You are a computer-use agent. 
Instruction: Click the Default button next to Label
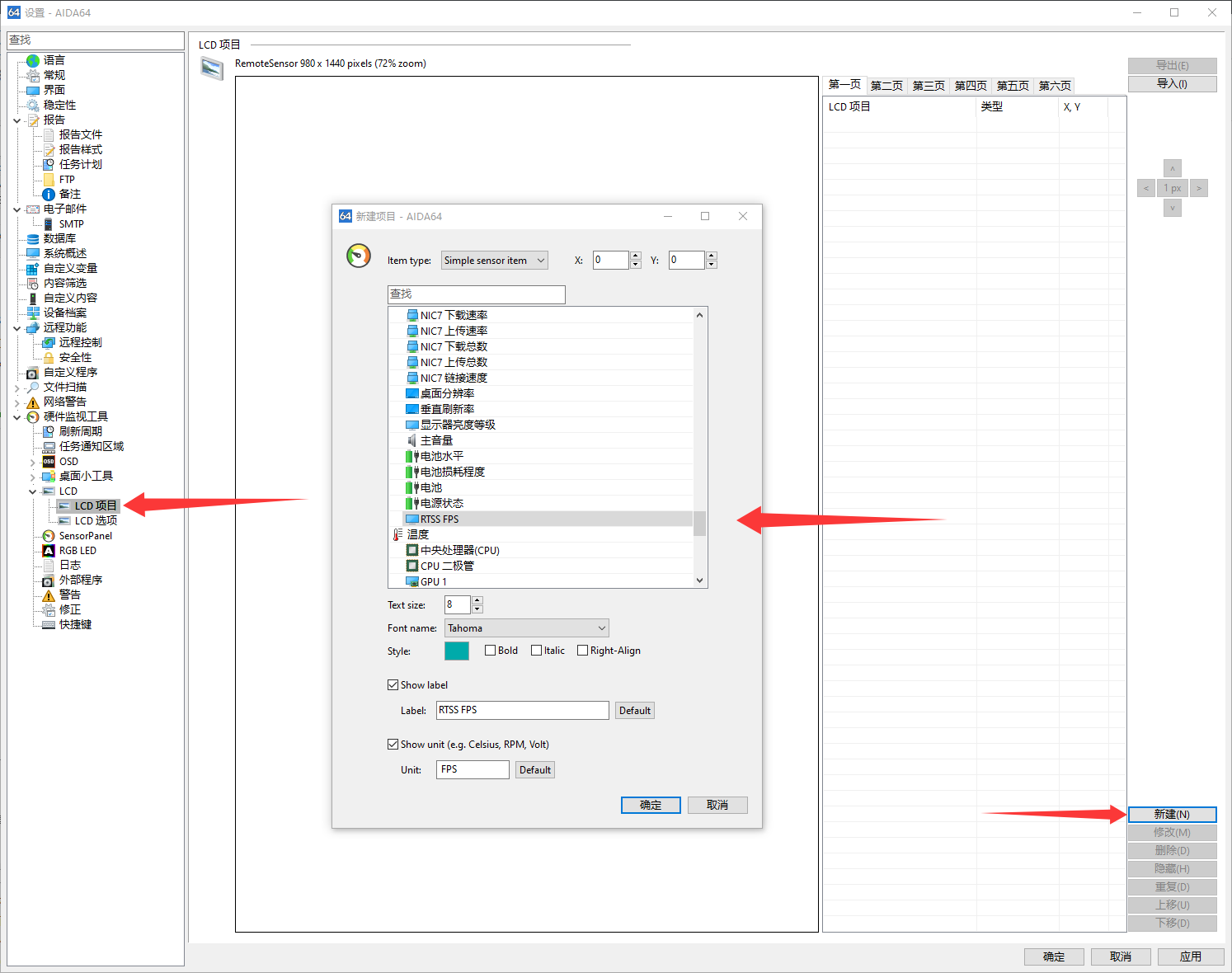pos(634,711)
